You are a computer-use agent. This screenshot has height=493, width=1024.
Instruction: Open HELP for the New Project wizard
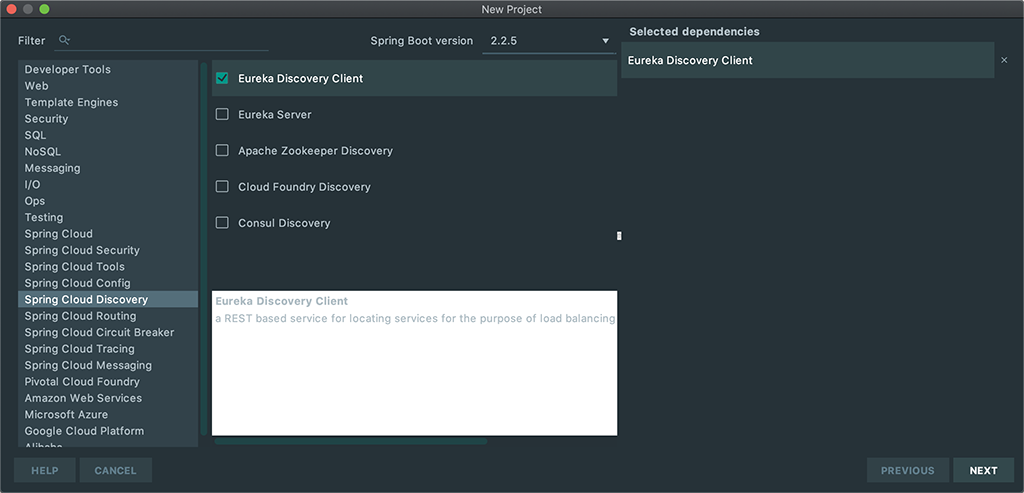pos(45,470)
